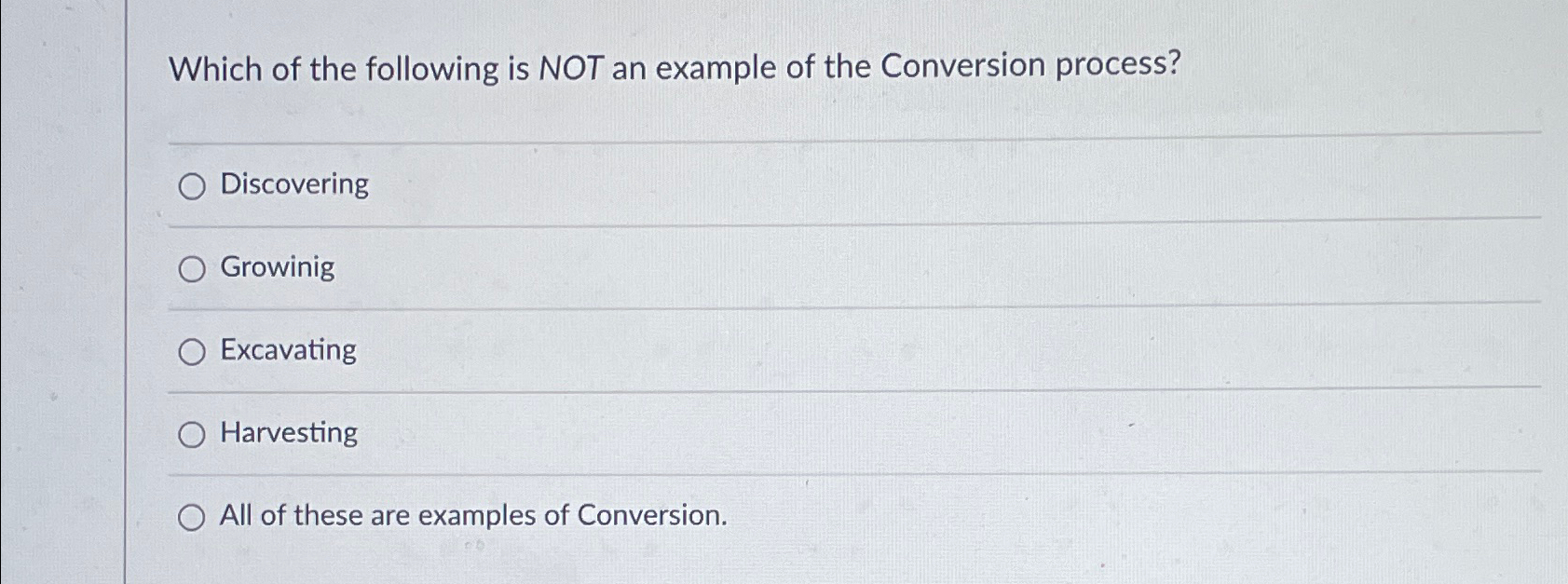The image size is (1568, 584).
Task: Click the word 'process?' ending the question
Action: 1118,65
